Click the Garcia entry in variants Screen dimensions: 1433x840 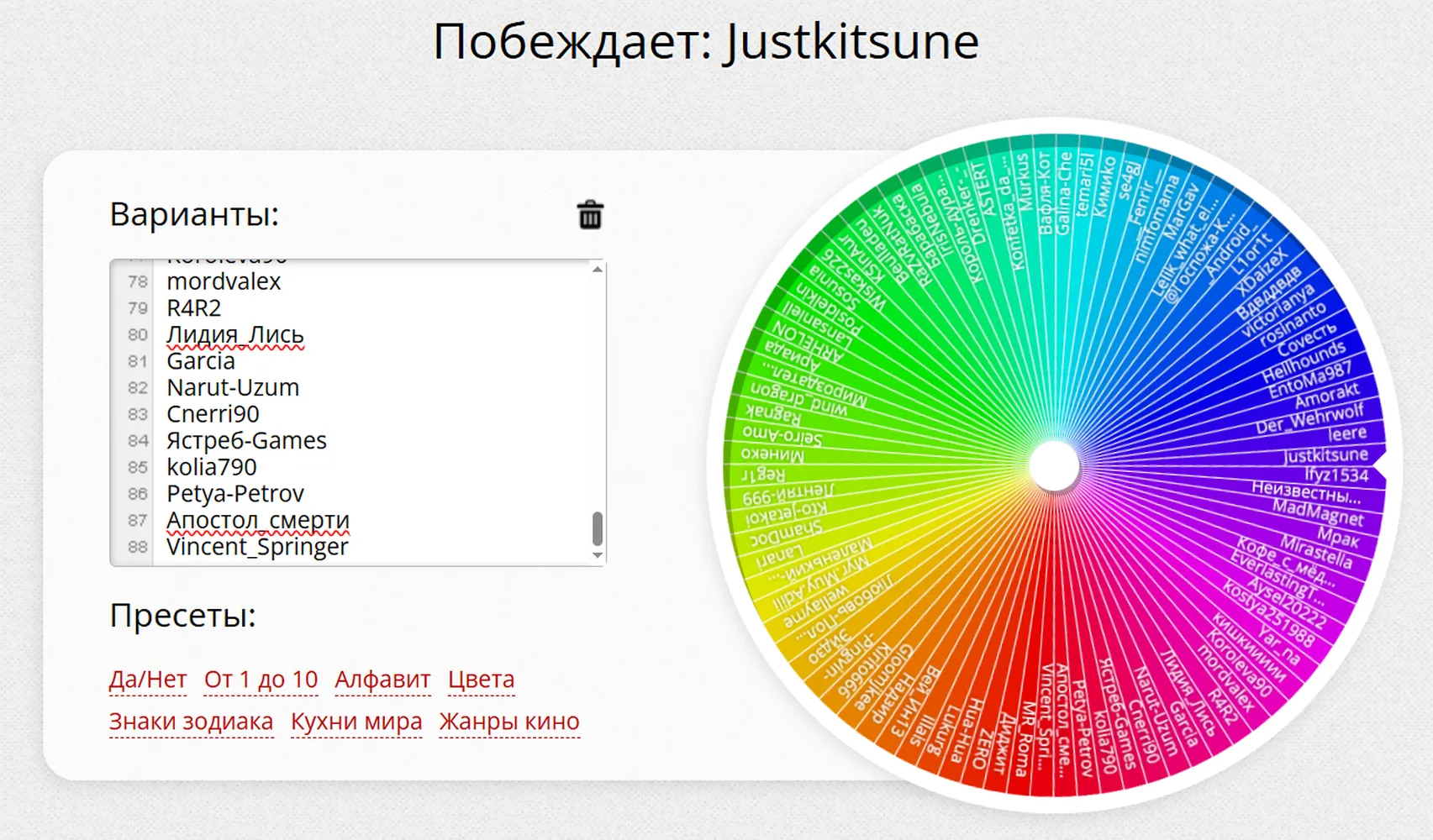[x=200, y=361]
